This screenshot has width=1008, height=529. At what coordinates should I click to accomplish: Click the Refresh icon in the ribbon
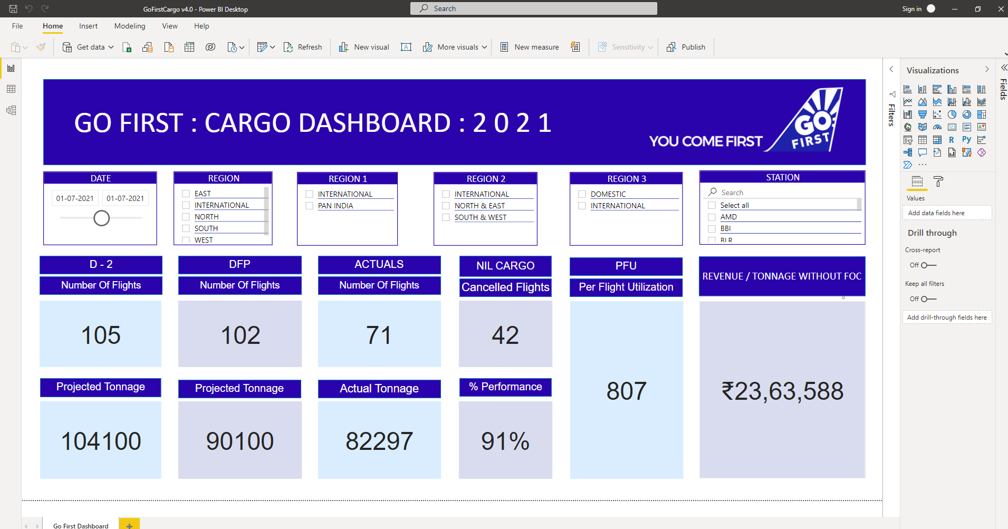289,47
